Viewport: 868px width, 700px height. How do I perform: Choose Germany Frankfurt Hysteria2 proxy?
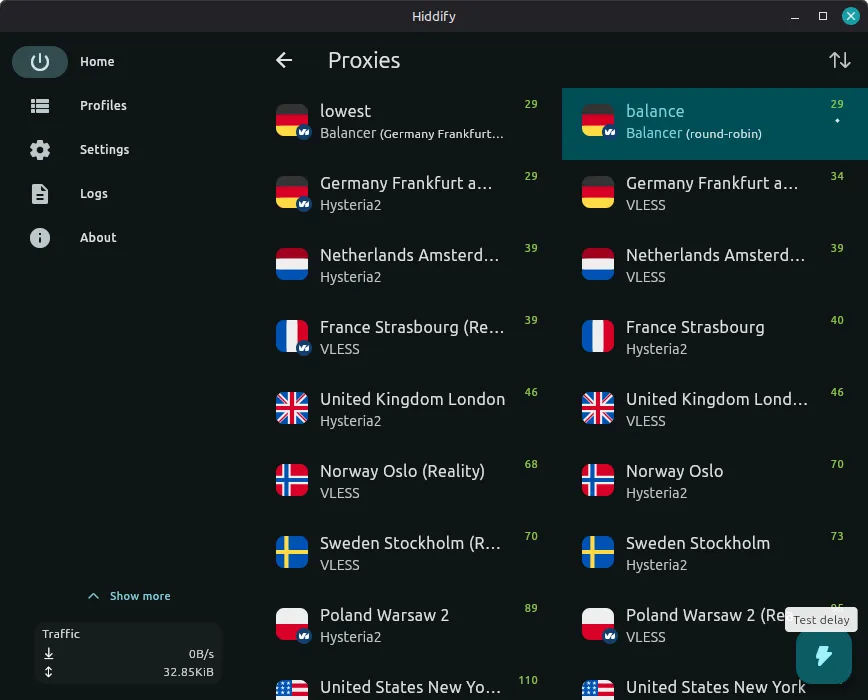tap(409, 194)
